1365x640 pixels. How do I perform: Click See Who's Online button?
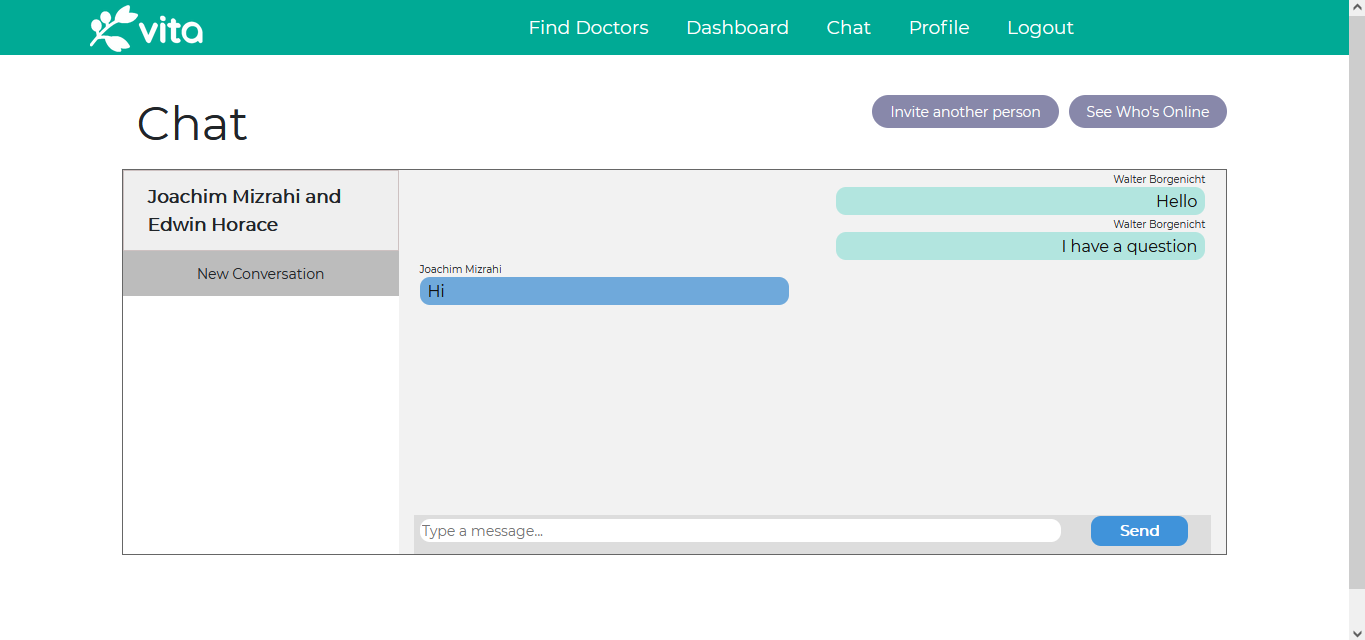click(x=1147, y=112)
